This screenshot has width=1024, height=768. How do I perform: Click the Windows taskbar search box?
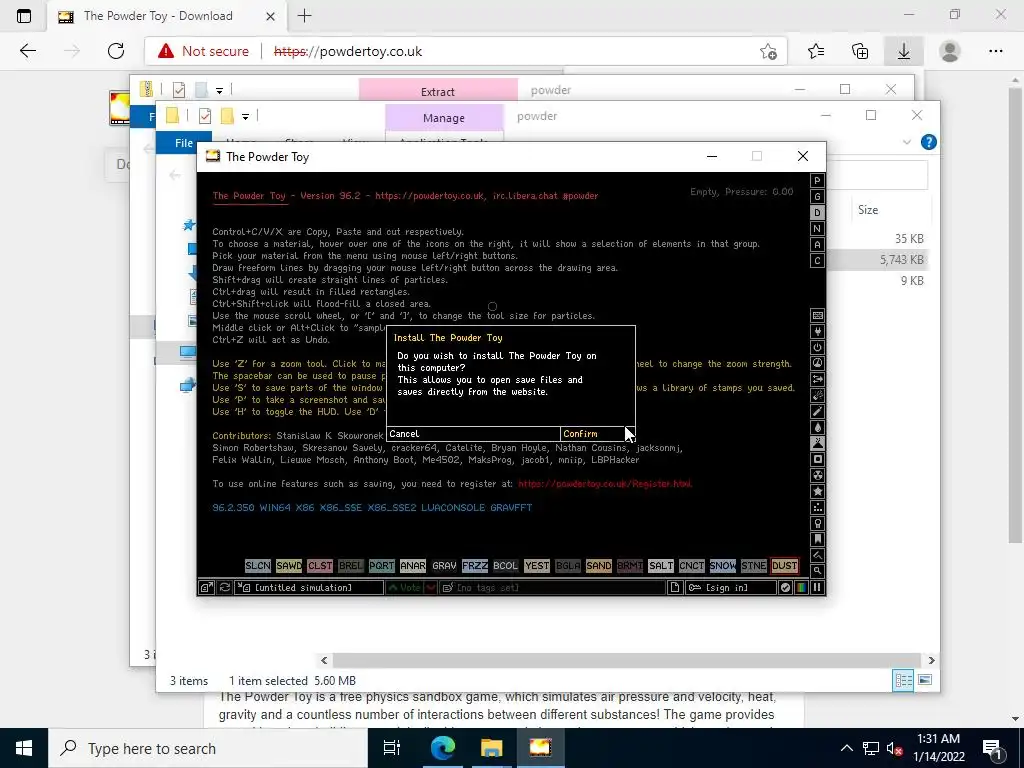coord(208,748)
